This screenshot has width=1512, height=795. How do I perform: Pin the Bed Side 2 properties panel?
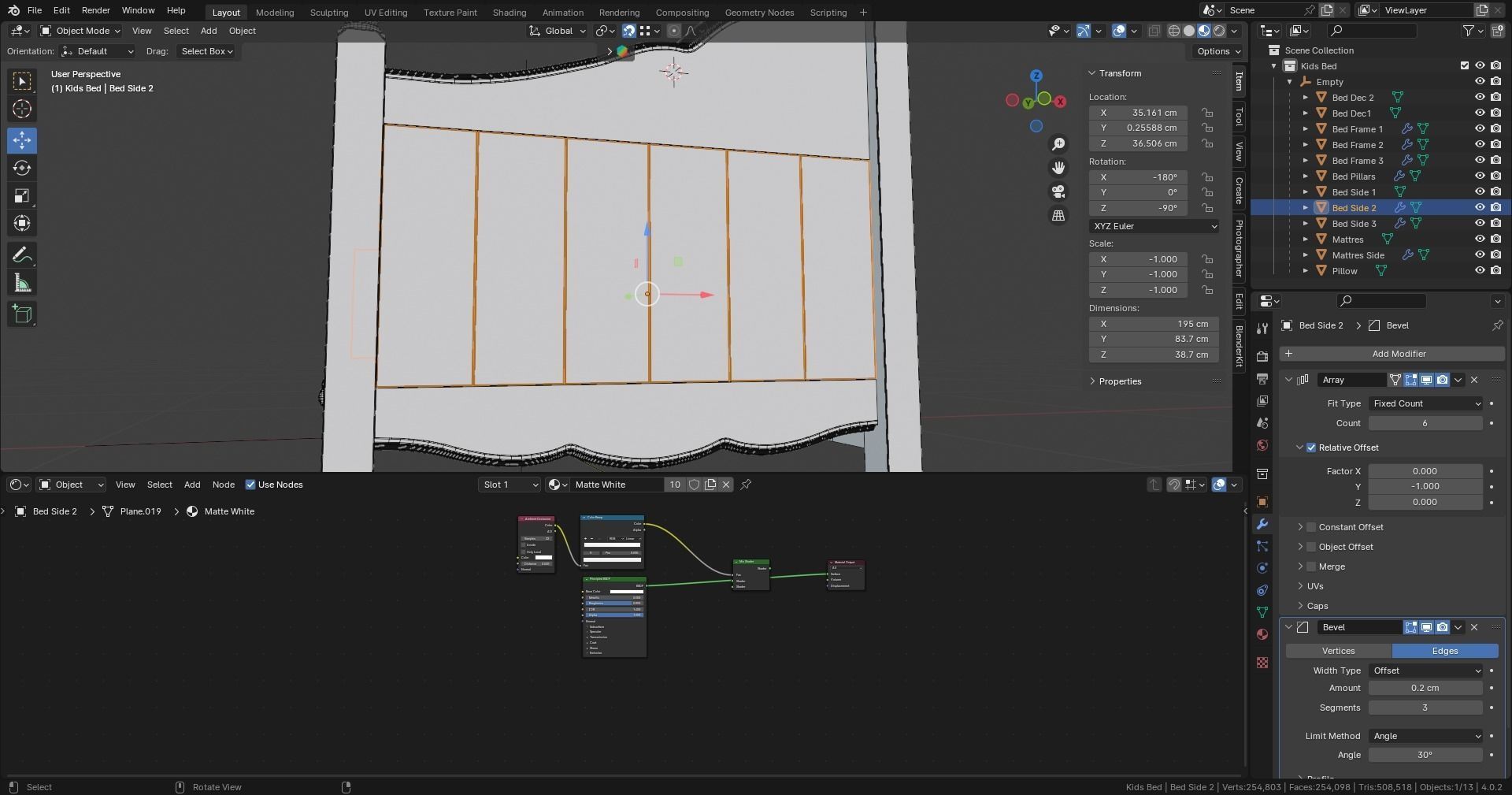1497,325
